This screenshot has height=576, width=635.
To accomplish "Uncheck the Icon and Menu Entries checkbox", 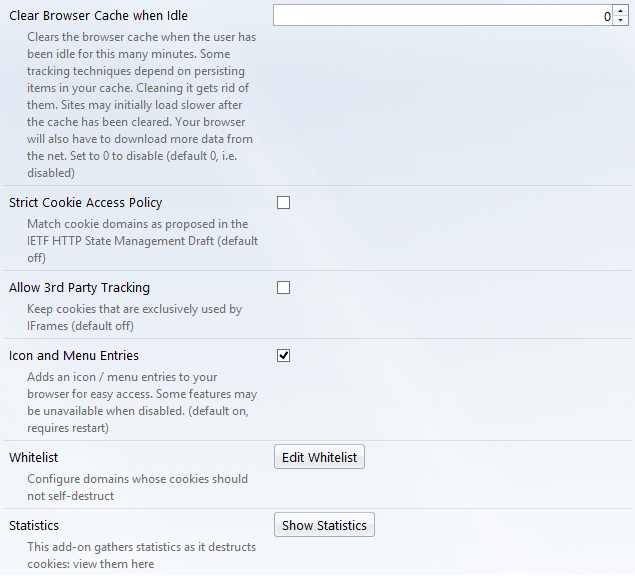I will tap(283, 356).
